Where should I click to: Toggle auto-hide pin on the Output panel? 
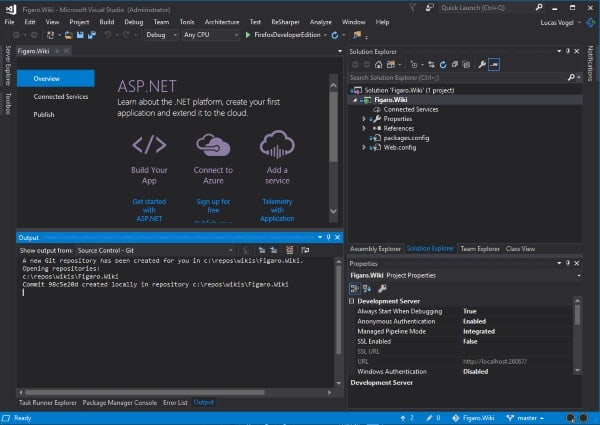(x=328, y=238)
